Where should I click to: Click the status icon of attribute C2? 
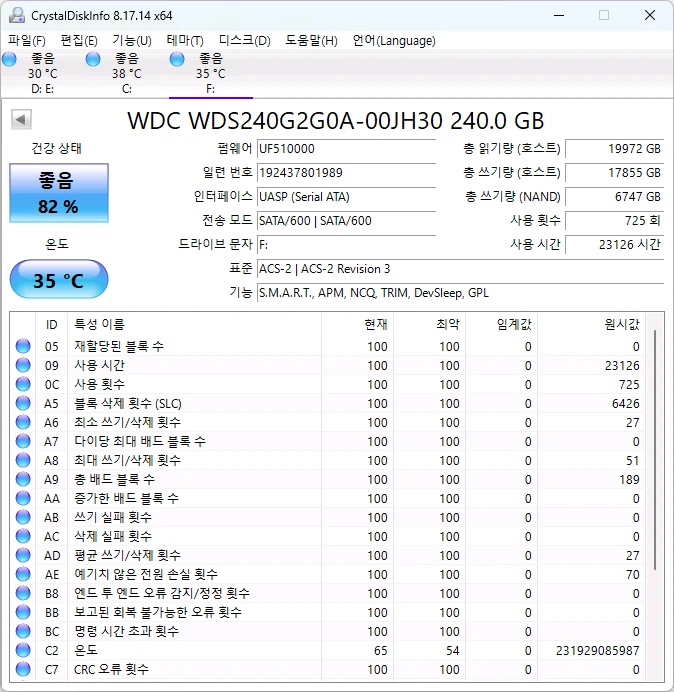pyautogui.click(x=23, y=650)
